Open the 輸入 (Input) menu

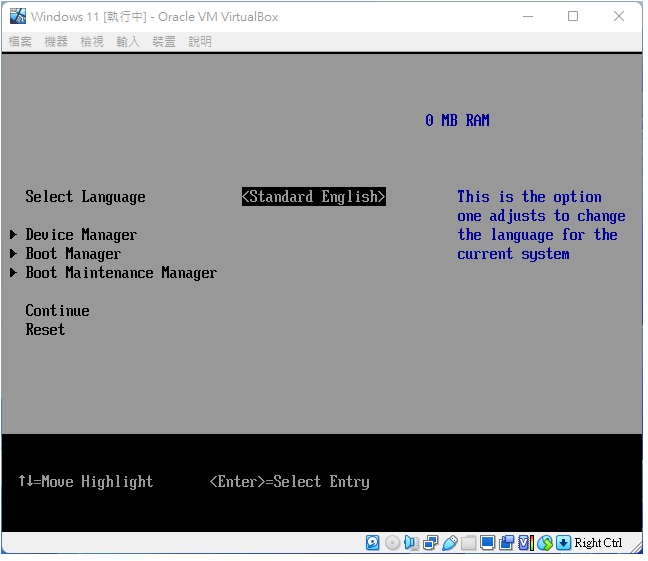(129, 42)
